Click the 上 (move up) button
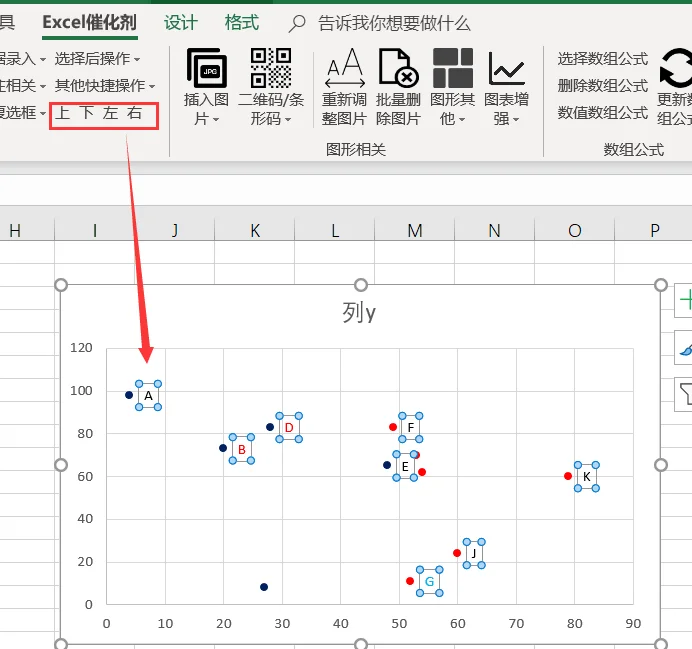The width and height of the screenshot is (692, 649). coord(63,113)
